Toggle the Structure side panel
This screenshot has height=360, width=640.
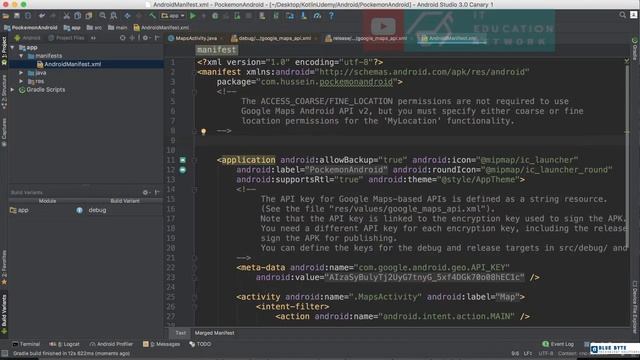coord(4,92)
